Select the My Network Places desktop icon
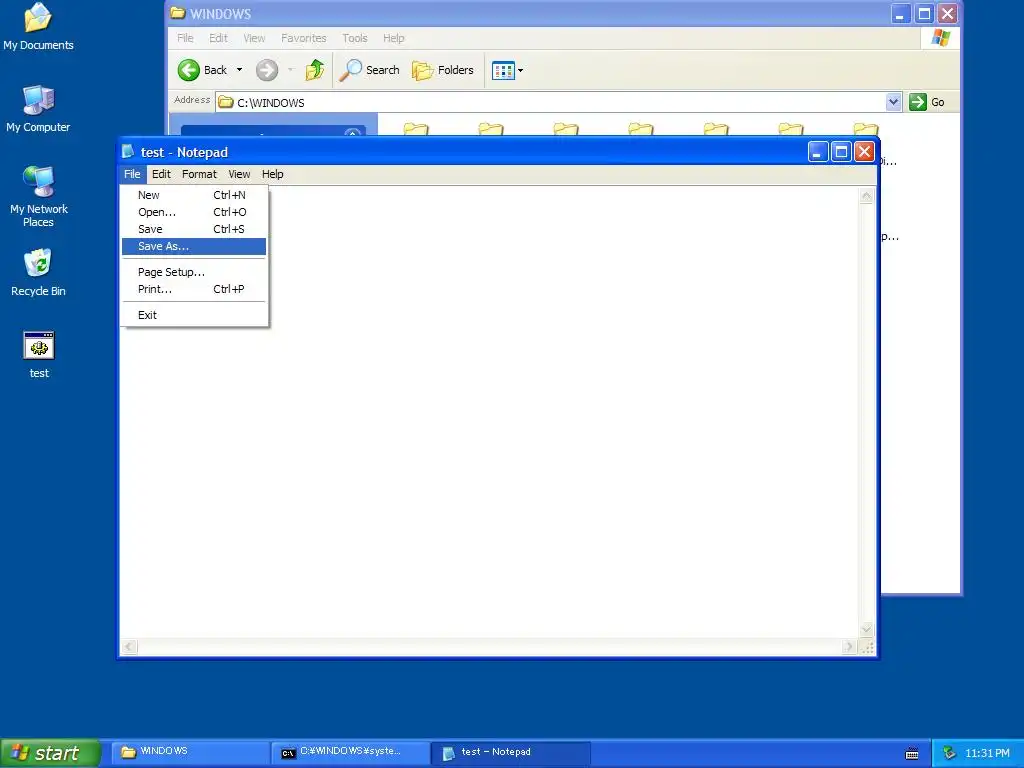The image size is (1024, 768). [x=39, y=196]
